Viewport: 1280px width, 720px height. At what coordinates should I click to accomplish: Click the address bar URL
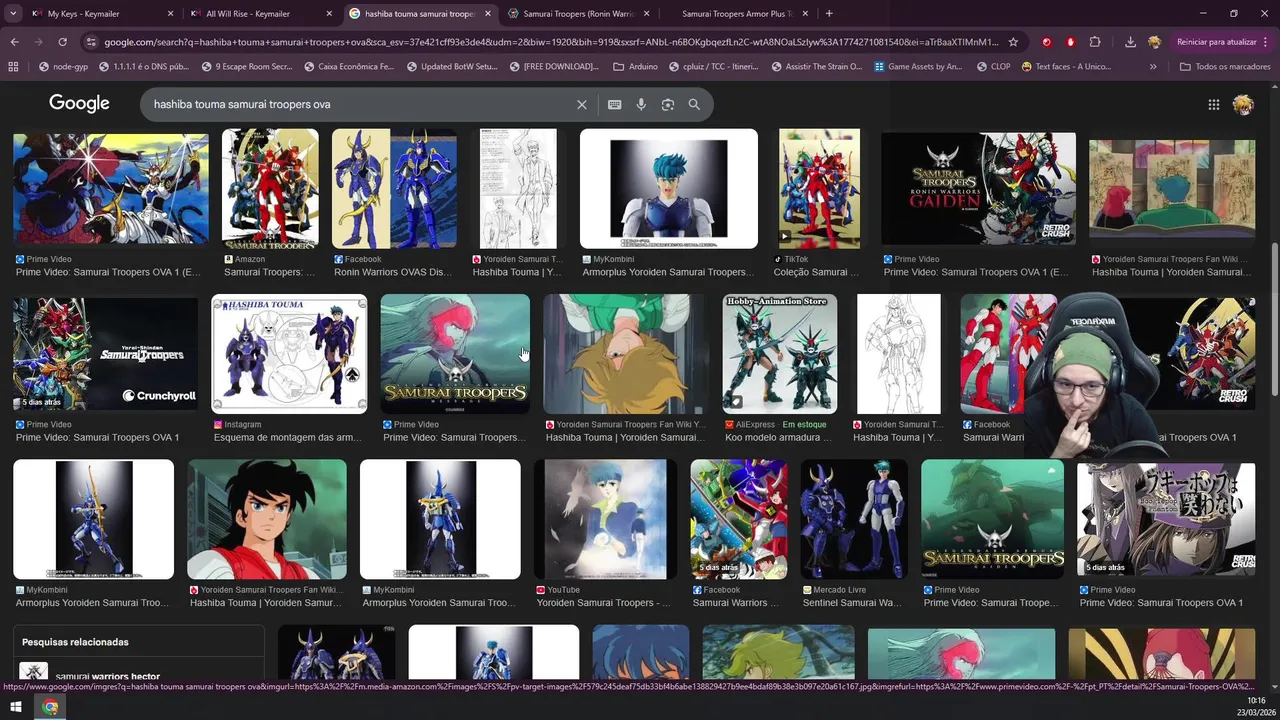pos(550,42)
